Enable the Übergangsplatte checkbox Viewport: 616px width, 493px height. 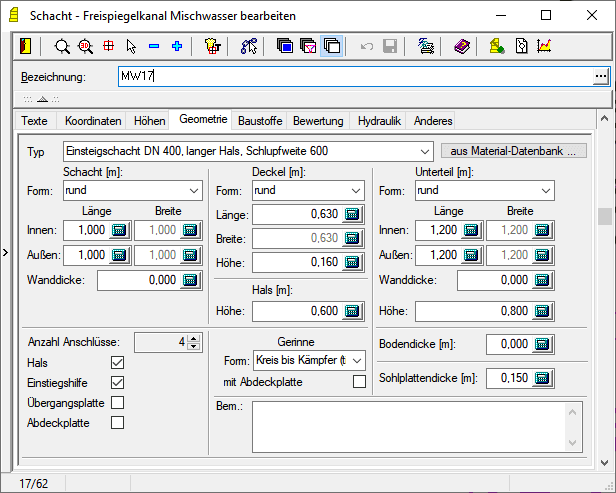click(117, 402)
